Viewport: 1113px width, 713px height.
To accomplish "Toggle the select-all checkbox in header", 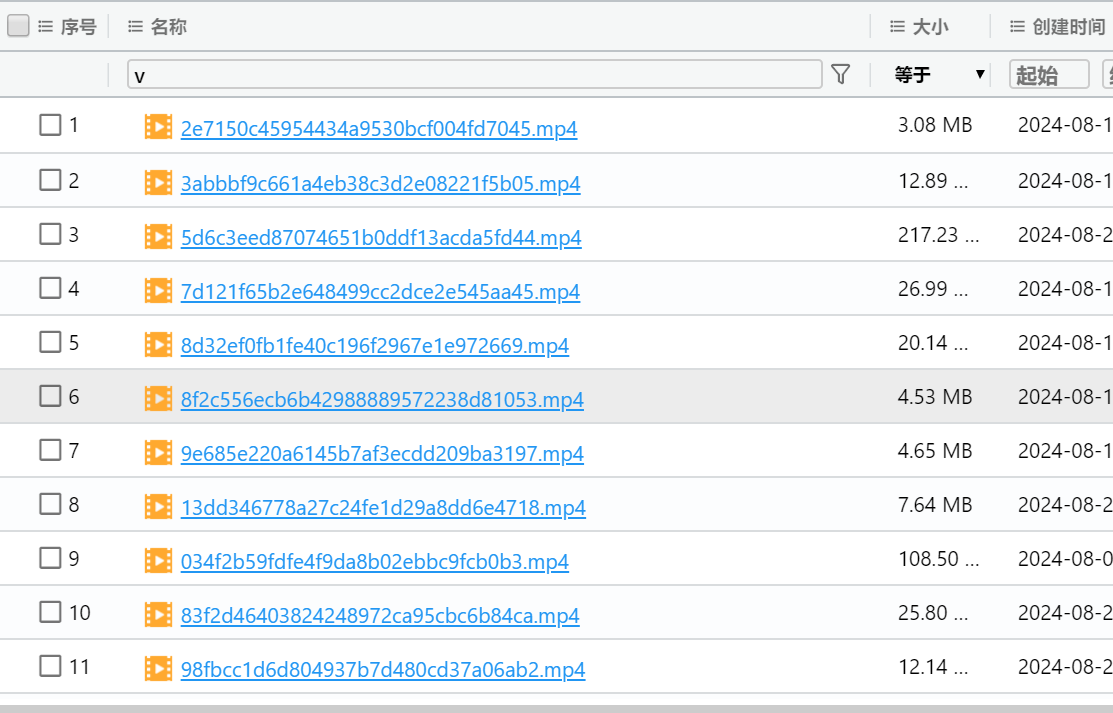I will [18, 26].
